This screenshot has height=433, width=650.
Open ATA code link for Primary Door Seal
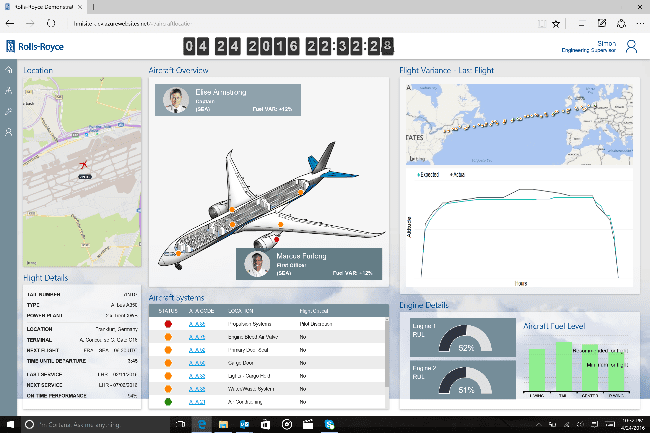click(196, 350)
